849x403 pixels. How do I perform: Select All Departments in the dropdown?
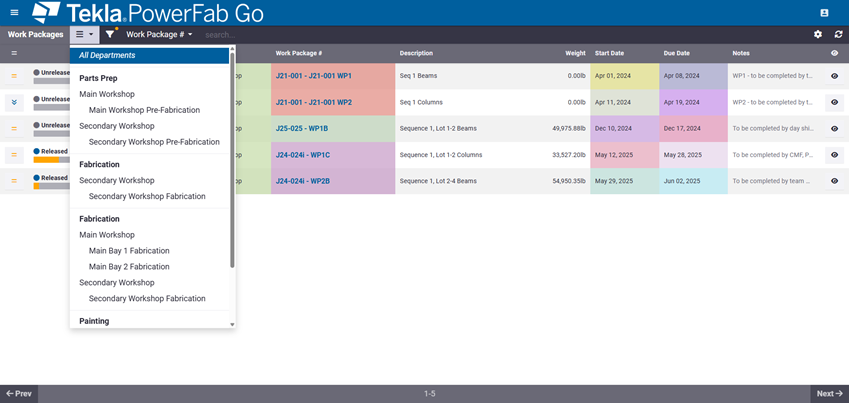click(x=149, y=55)
